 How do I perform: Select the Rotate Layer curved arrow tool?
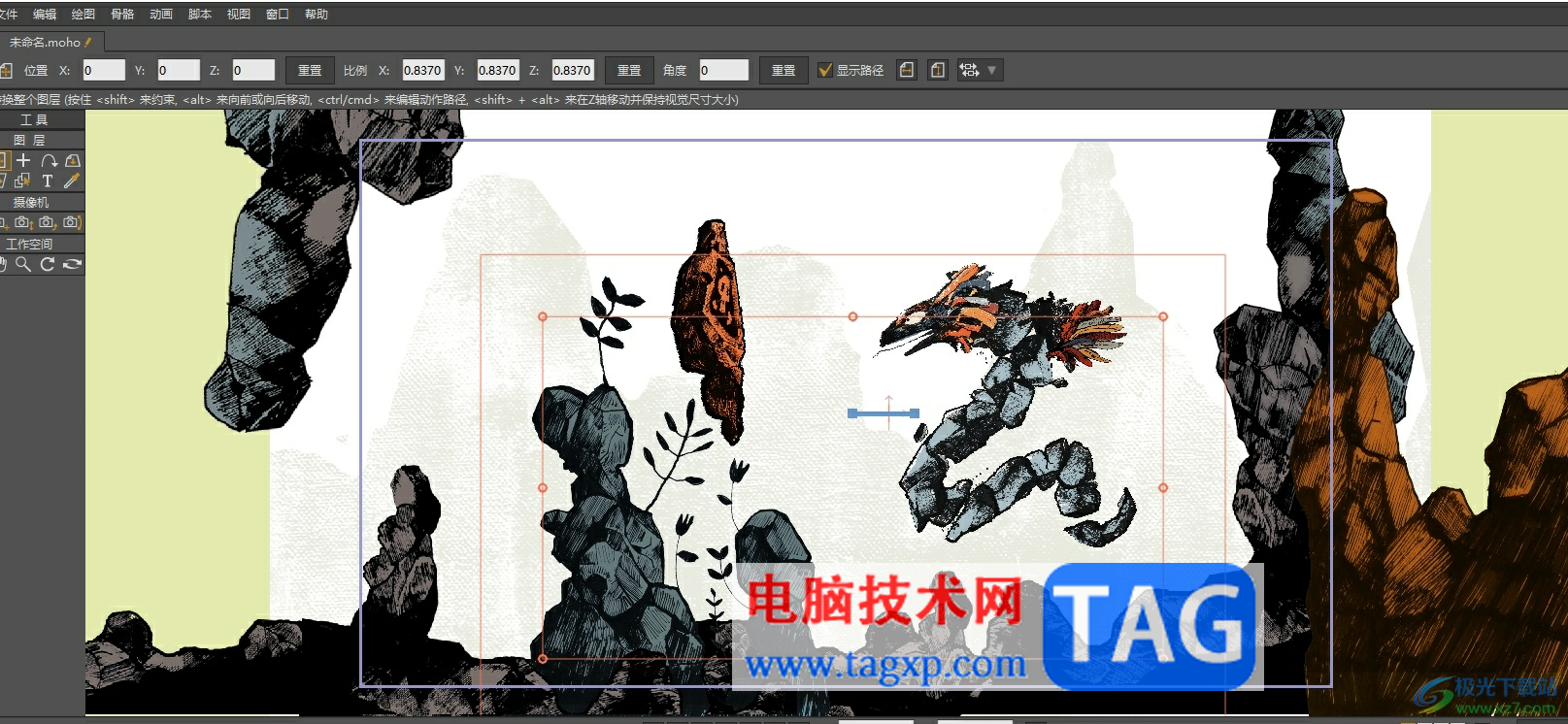(49, 161)
